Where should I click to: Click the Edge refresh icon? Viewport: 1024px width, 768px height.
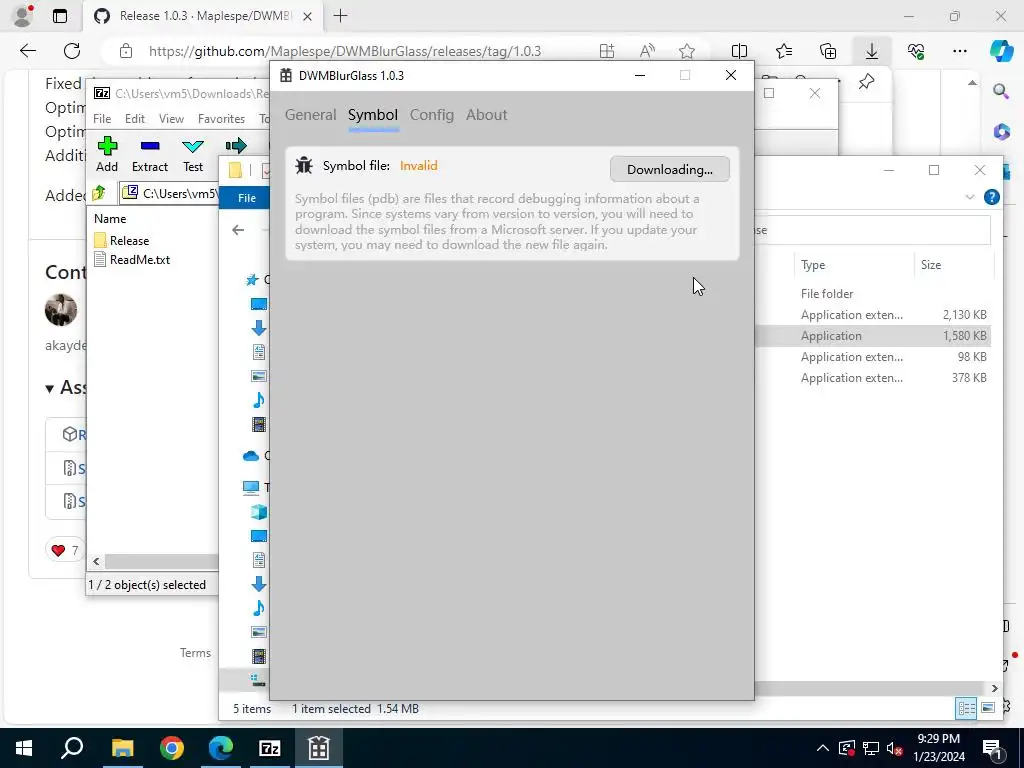72,51
